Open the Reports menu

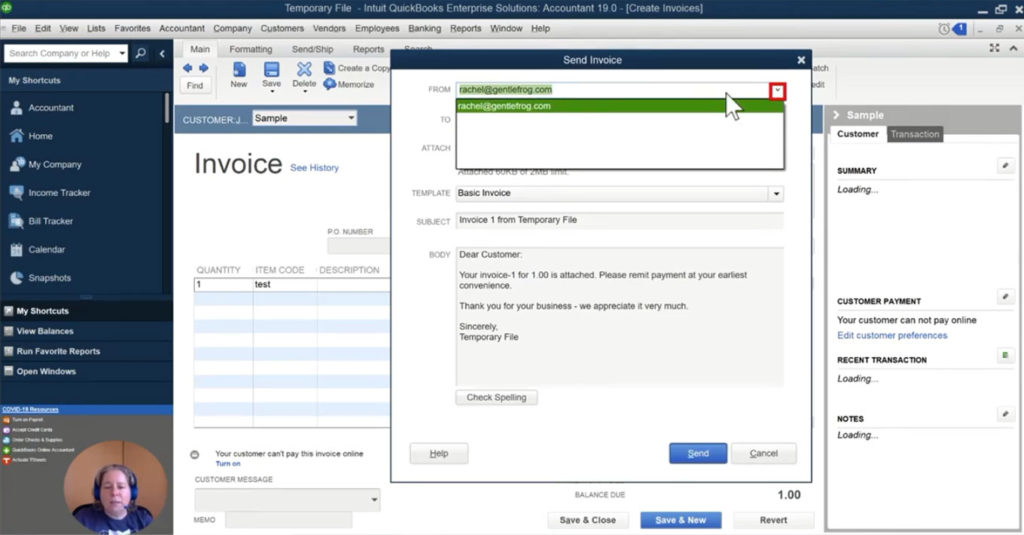coord(465,29)
